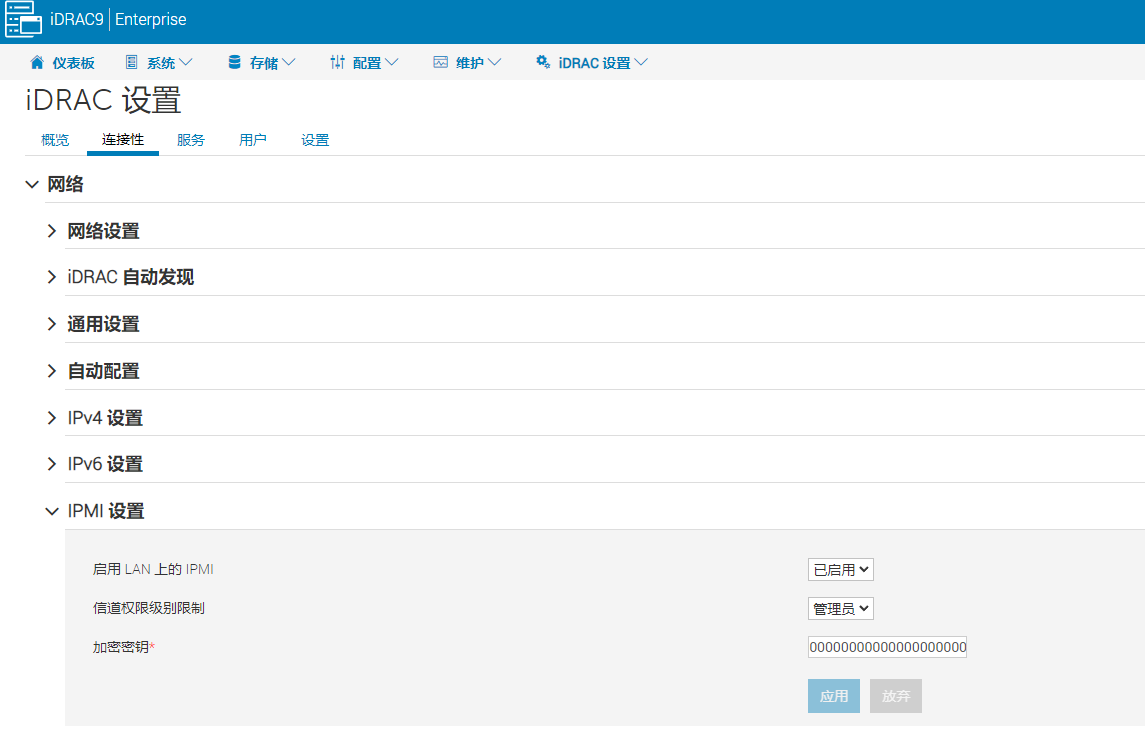This screenshot has width=1145, height=746.
Task: Click the iDRAC9 server logo icon
Action: [23, 19]
